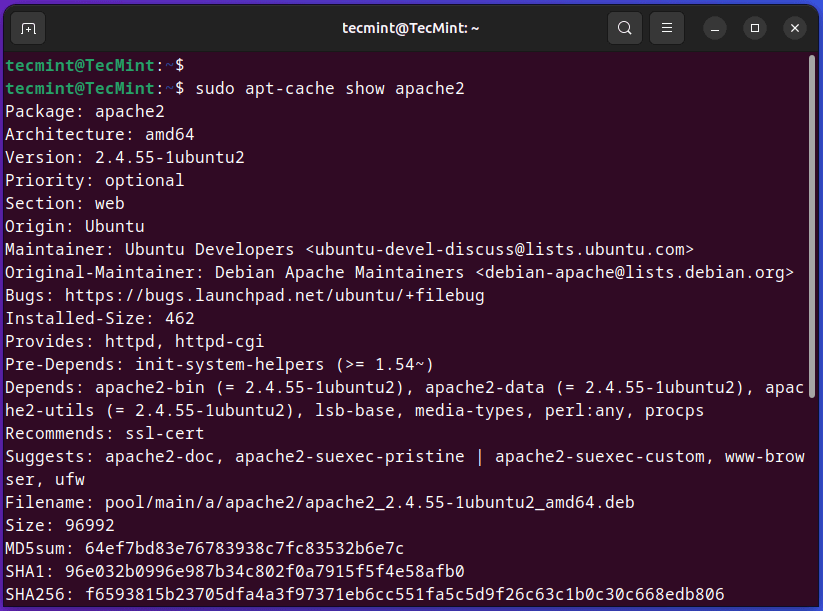The height and width of the screenshot is (611, 823).
Task: Click the Version 2.4.55-1ubuntu2 line
Action: pos(125,158)
